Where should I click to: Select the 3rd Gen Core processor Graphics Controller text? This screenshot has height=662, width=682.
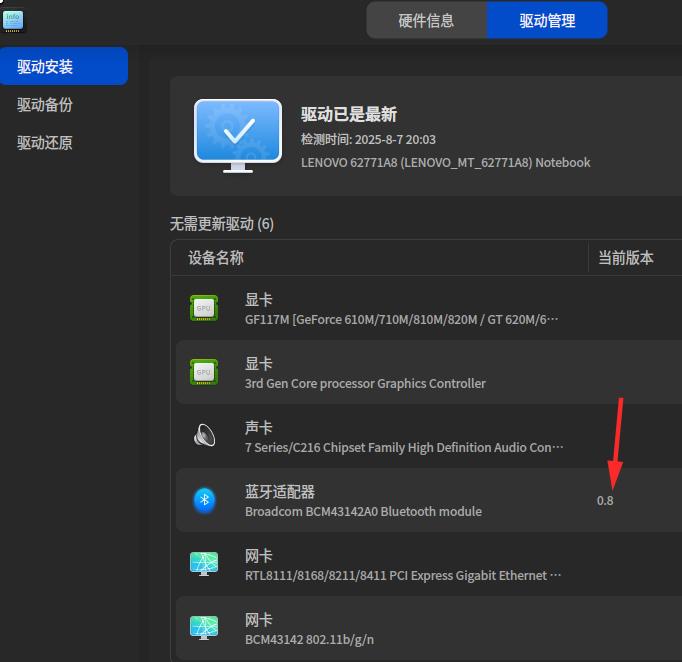365,384
